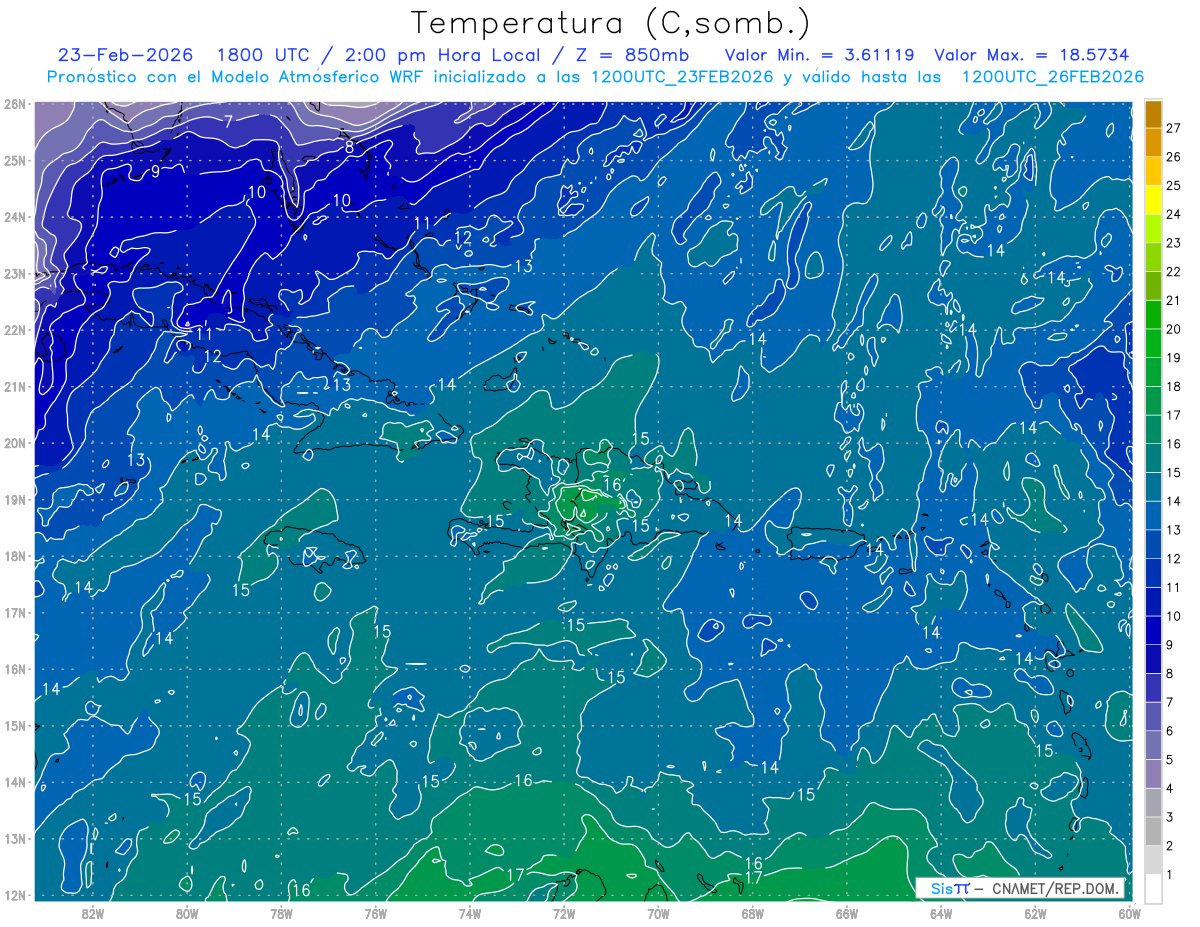The image size is (1200, 927).
Task: Click the legend value '18'
Action: point(1174,386)
